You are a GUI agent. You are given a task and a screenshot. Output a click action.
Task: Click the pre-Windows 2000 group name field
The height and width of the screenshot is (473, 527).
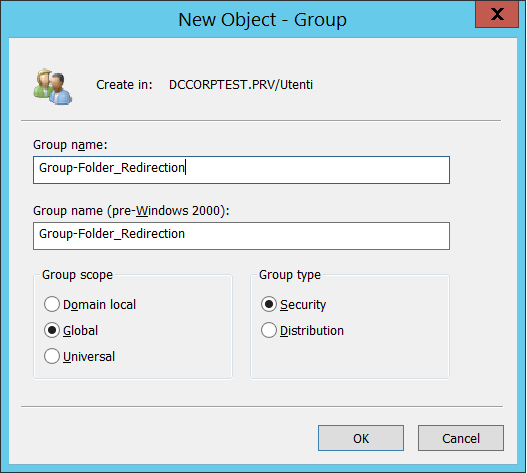[x=241, y=236]
